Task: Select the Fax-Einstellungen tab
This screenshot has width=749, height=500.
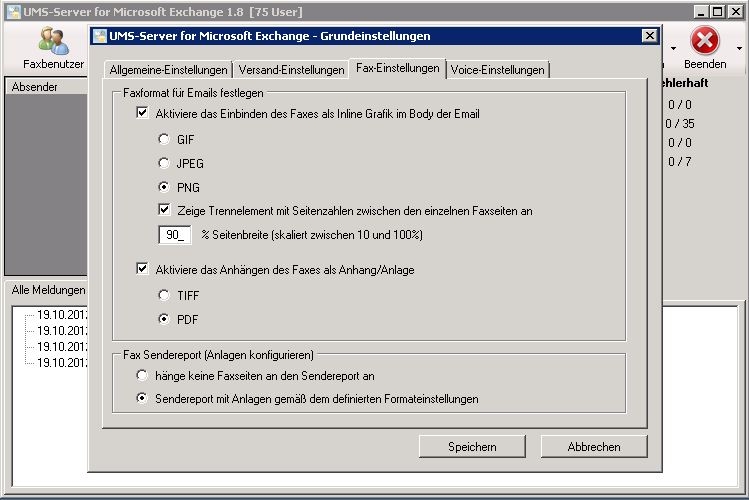Action: pyautogui.click(x=397, y=68)
